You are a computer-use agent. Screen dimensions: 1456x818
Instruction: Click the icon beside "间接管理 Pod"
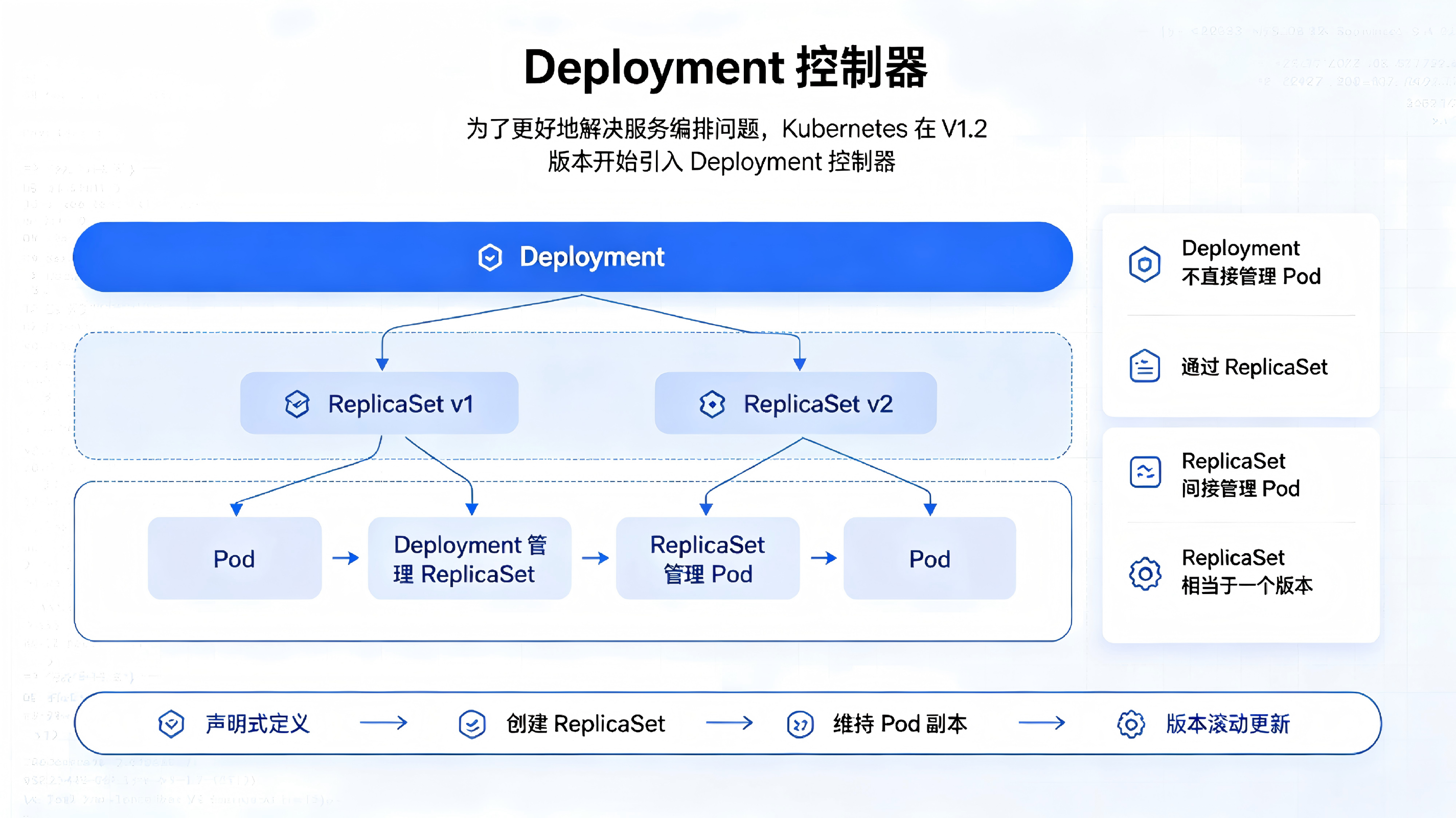click(x=1145, y=472)
